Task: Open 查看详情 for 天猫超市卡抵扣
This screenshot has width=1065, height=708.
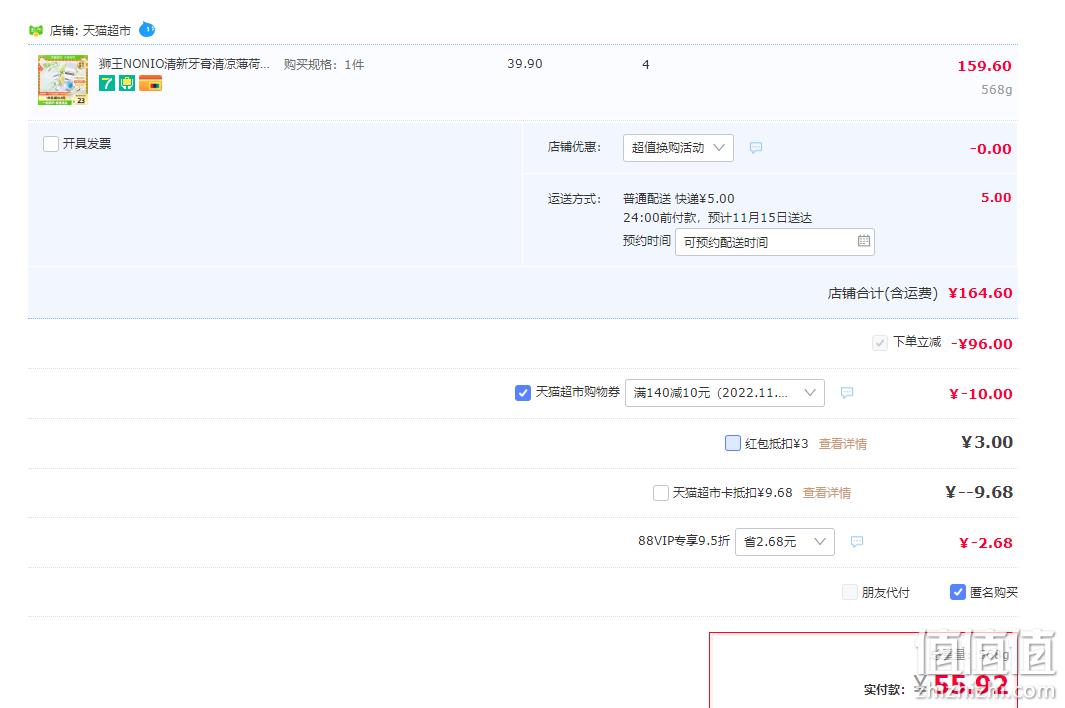Action: point(827,493)
